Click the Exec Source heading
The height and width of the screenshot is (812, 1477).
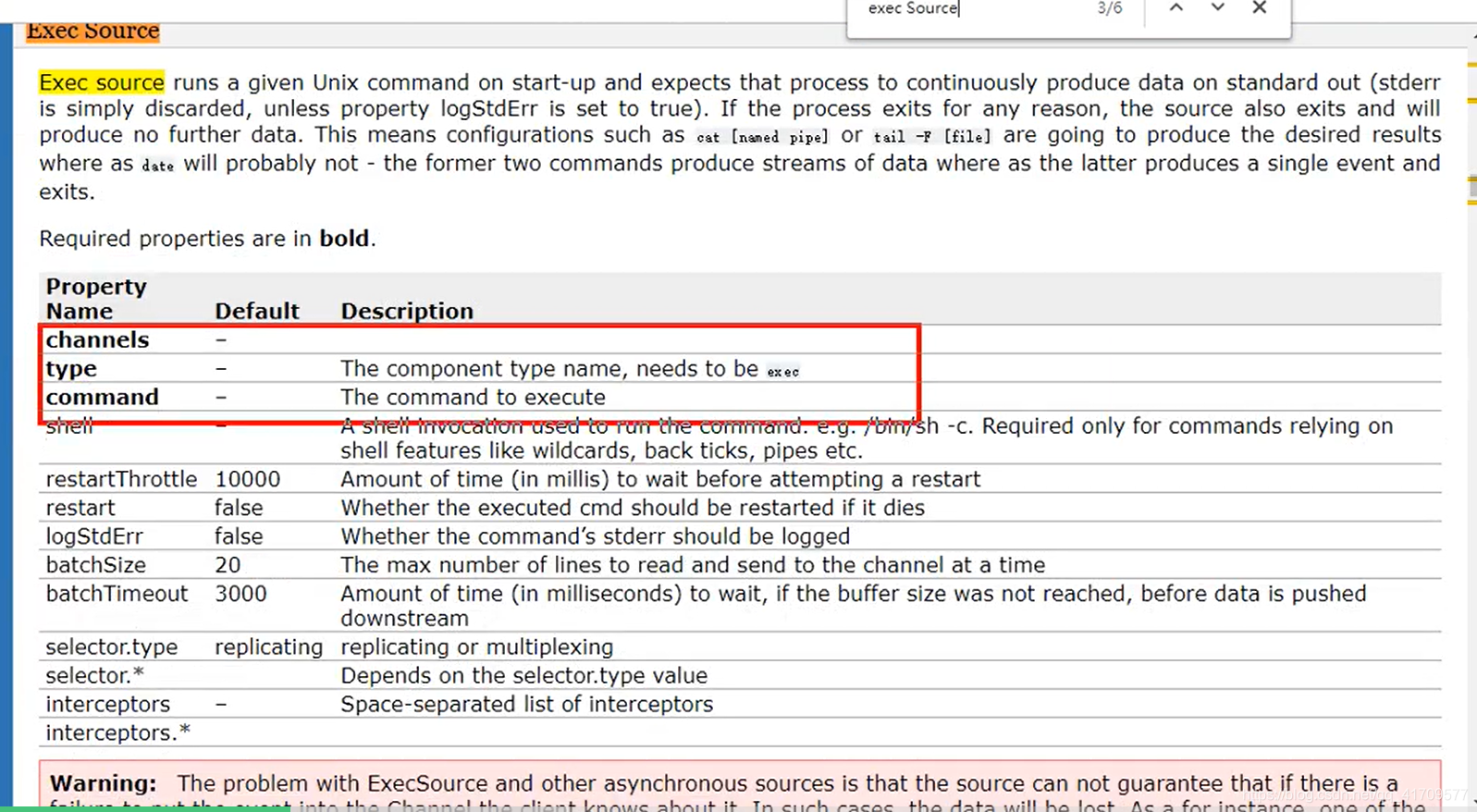(92, 31)
